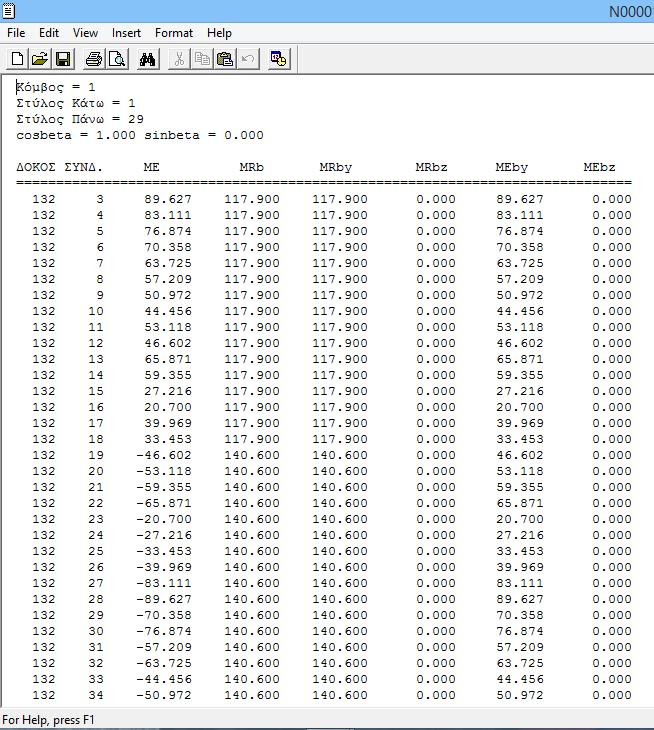
Task: Click the 'Στύλος Πάνω = 29' line
Action: tap(80, 119)
